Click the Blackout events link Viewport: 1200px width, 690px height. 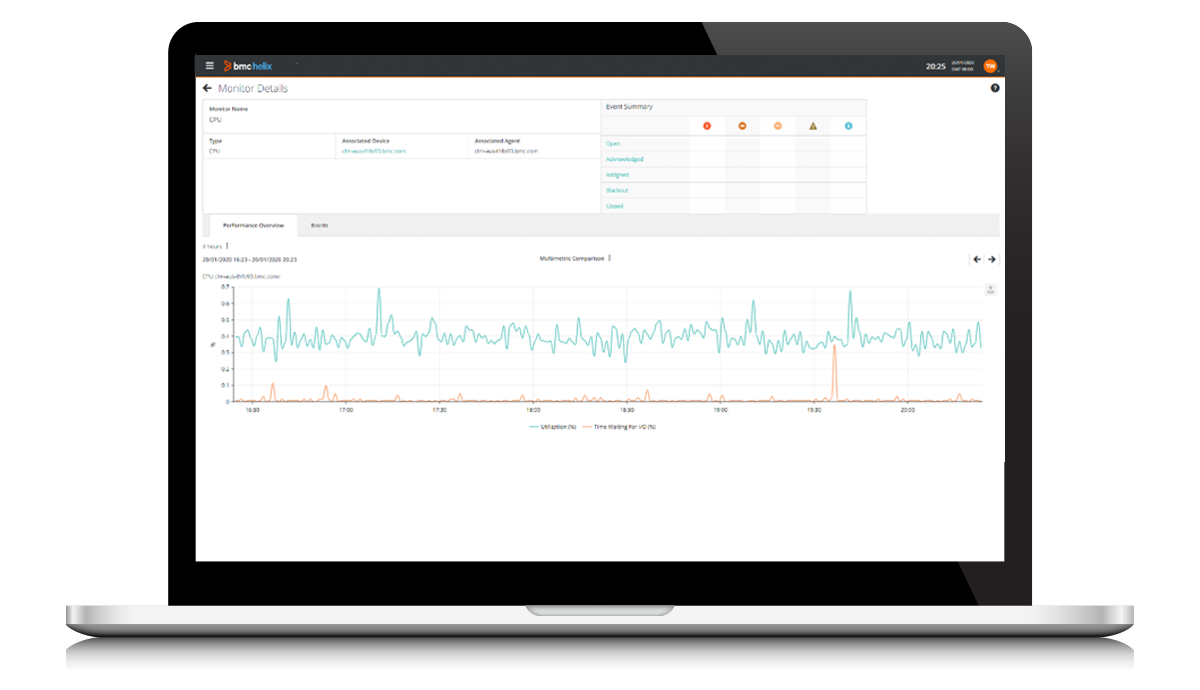tap(617, 190)
